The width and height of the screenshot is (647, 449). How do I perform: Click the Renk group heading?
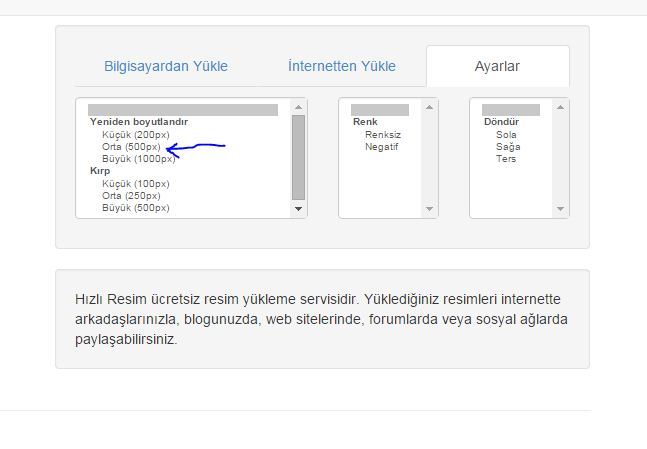tap(365, 122)
